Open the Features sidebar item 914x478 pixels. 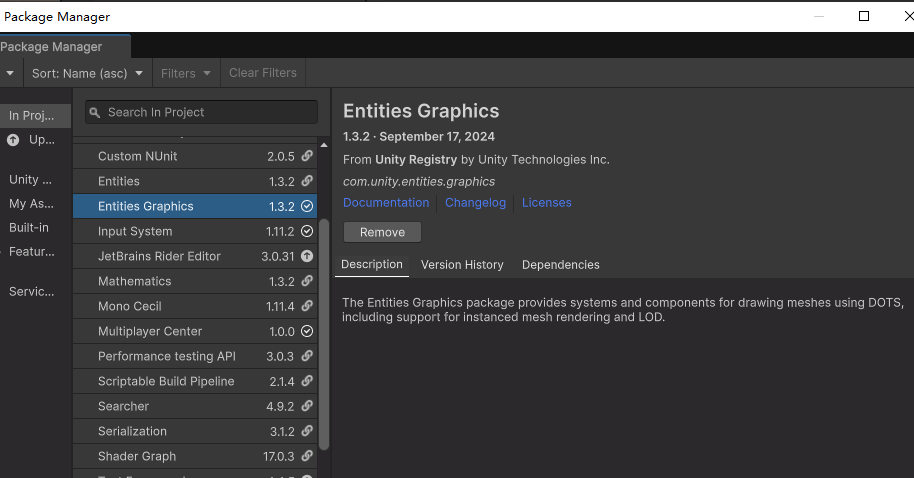(36, 251)
